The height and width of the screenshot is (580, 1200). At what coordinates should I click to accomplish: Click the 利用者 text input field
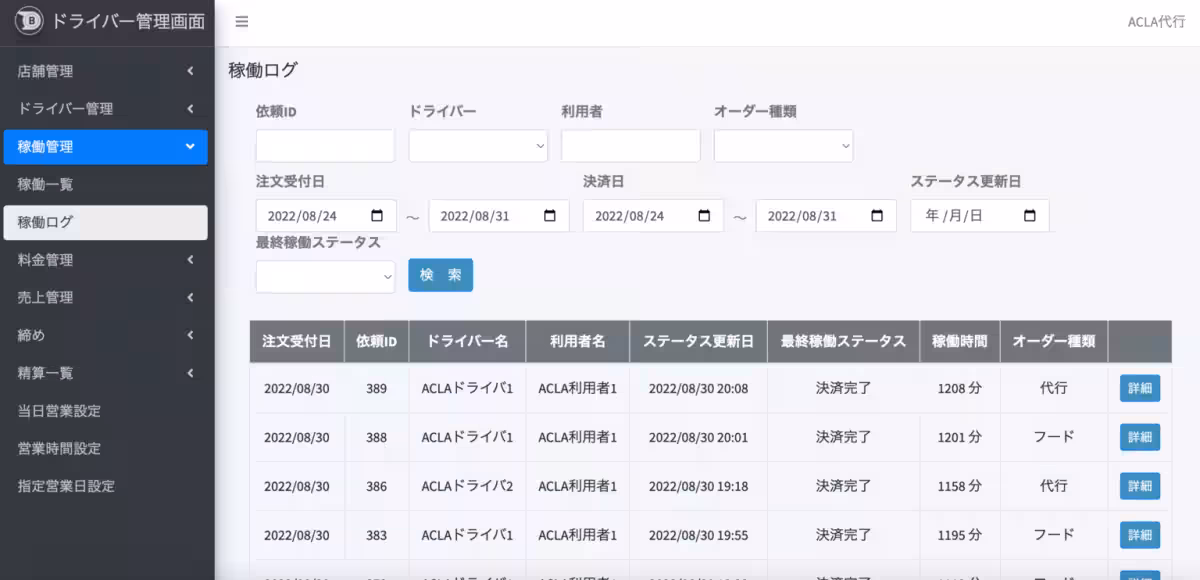point(630,146)
